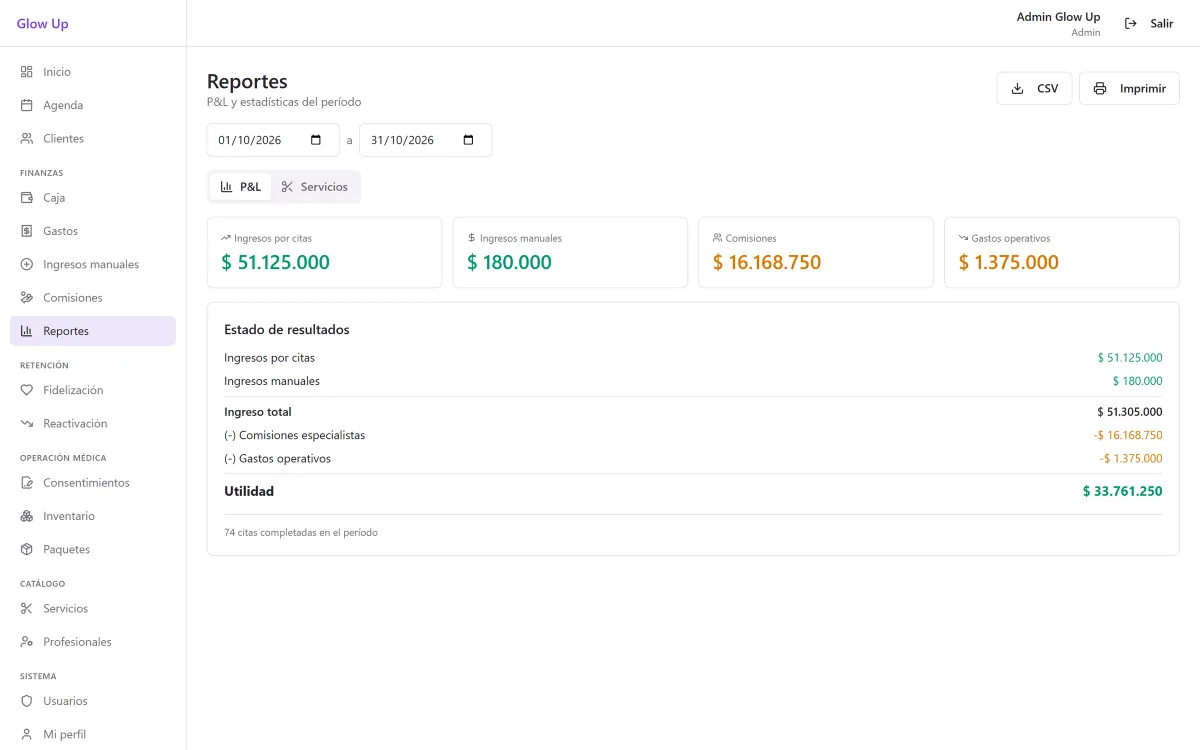The image size is (1200, 750).
Task: Switch to the Servicios report tab
Action: [315, 187]
